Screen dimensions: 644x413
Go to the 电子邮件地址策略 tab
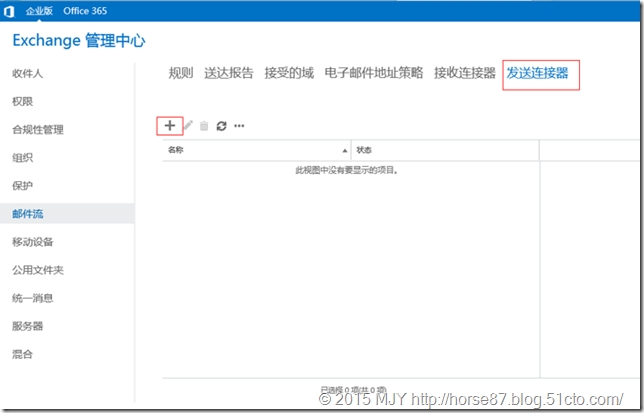point(374,73)
